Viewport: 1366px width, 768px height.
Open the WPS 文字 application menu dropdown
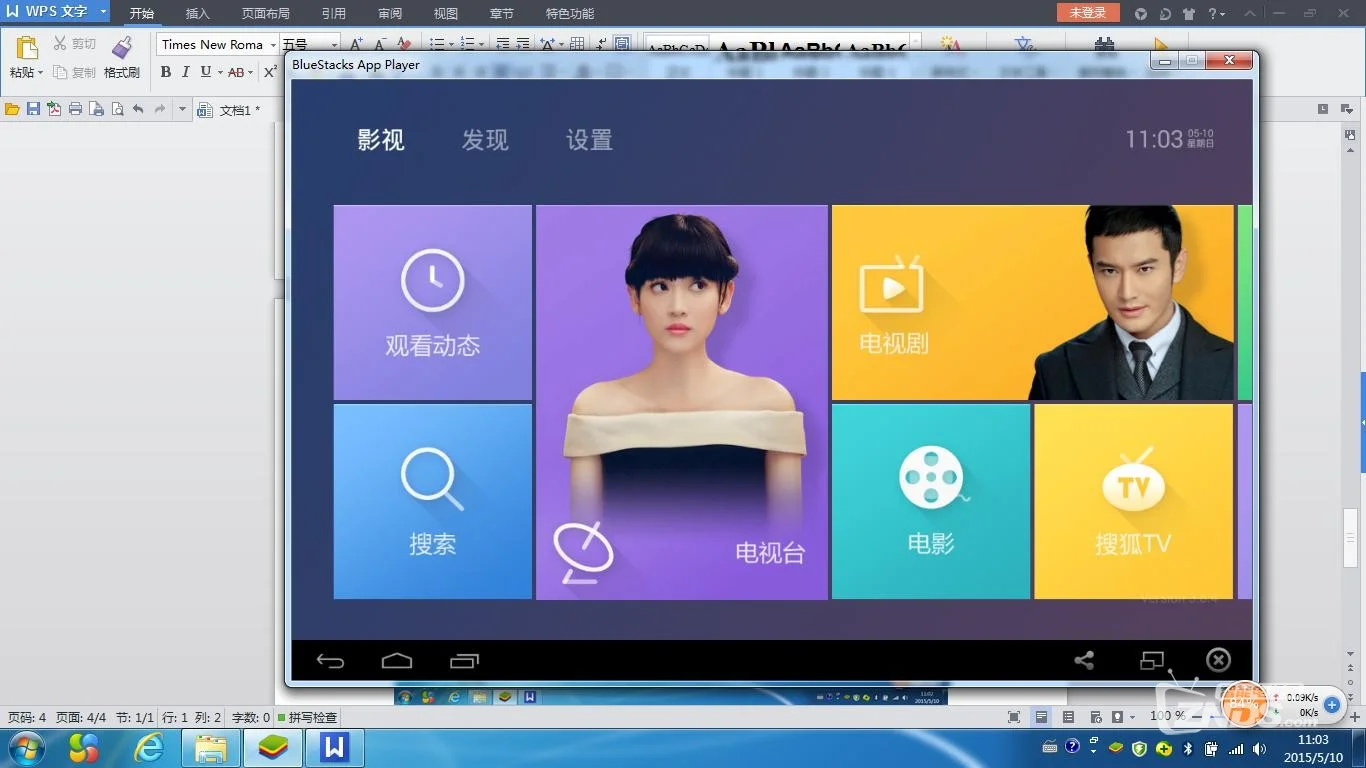[103, 12]
